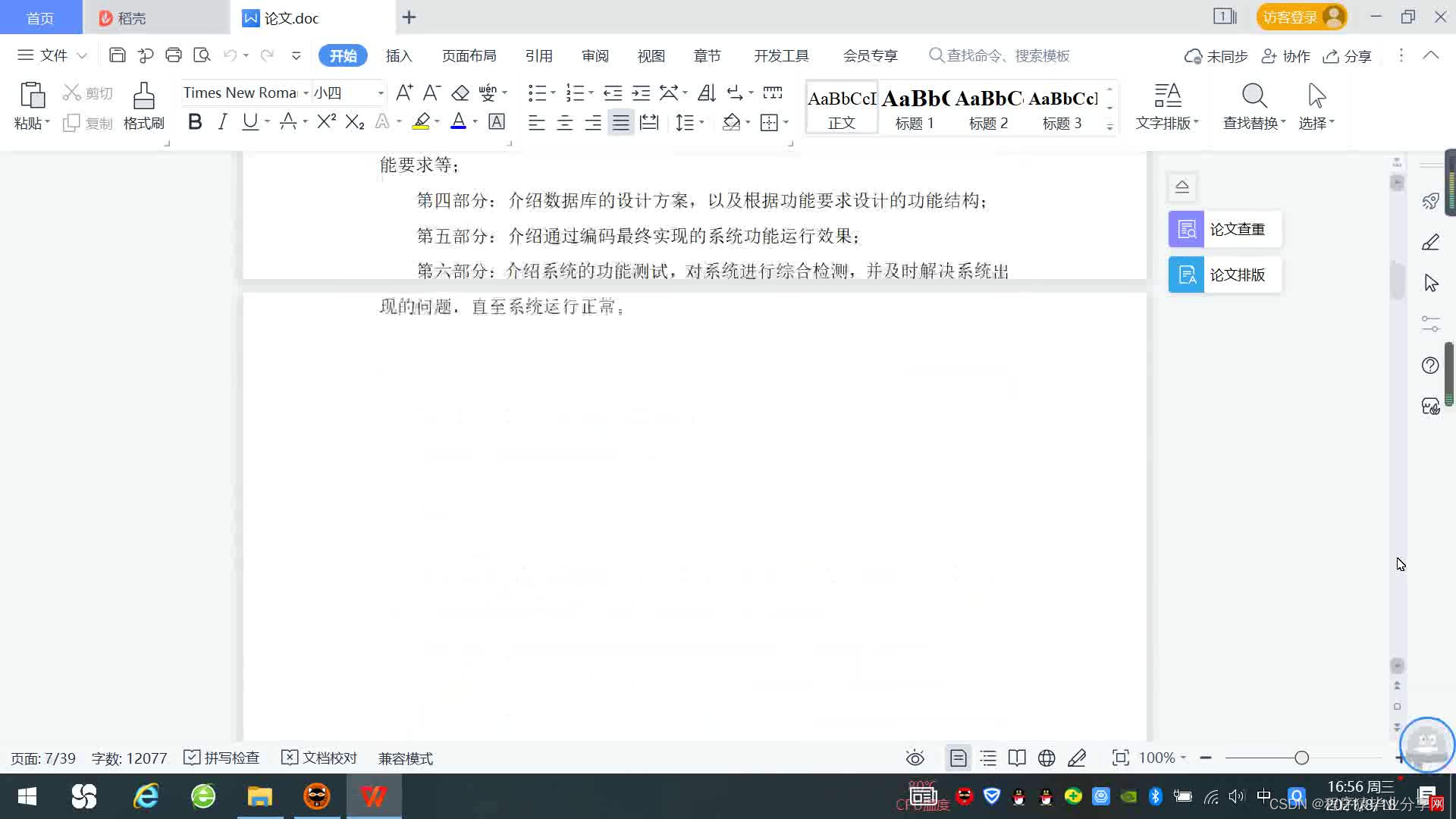Toggle bold formatting
The image size is (1456, 819).
tap(195, 122)
